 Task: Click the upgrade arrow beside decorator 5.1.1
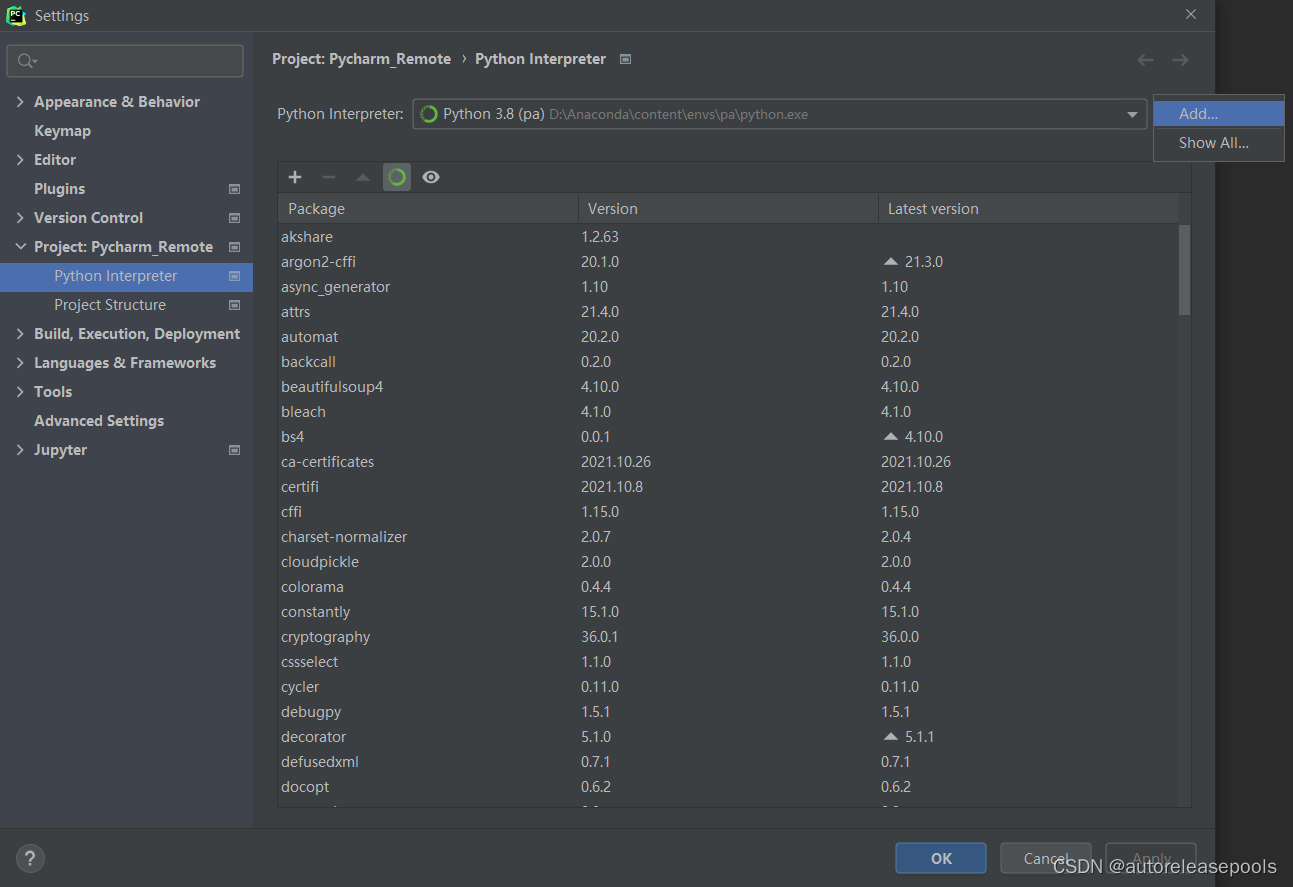pos(891,737)
